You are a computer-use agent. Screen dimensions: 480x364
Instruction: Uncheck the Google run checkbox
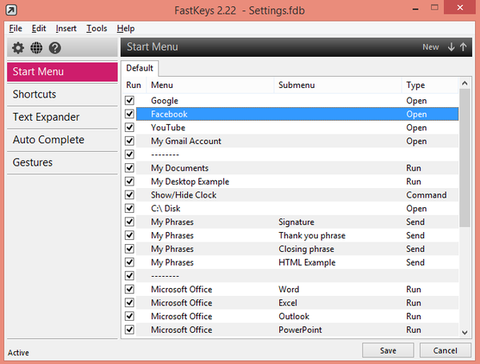click(x=129, y=100)
